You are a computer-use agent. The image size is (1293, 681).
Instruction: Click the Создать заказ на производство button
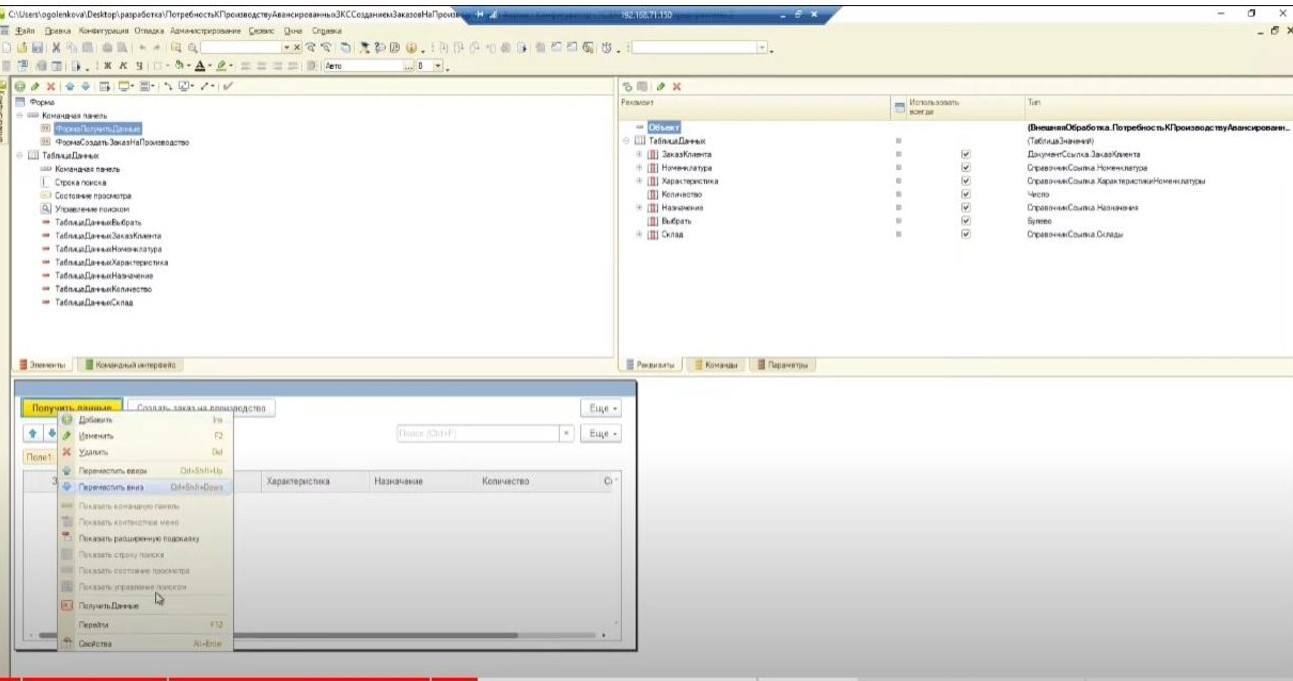point(201,408)
